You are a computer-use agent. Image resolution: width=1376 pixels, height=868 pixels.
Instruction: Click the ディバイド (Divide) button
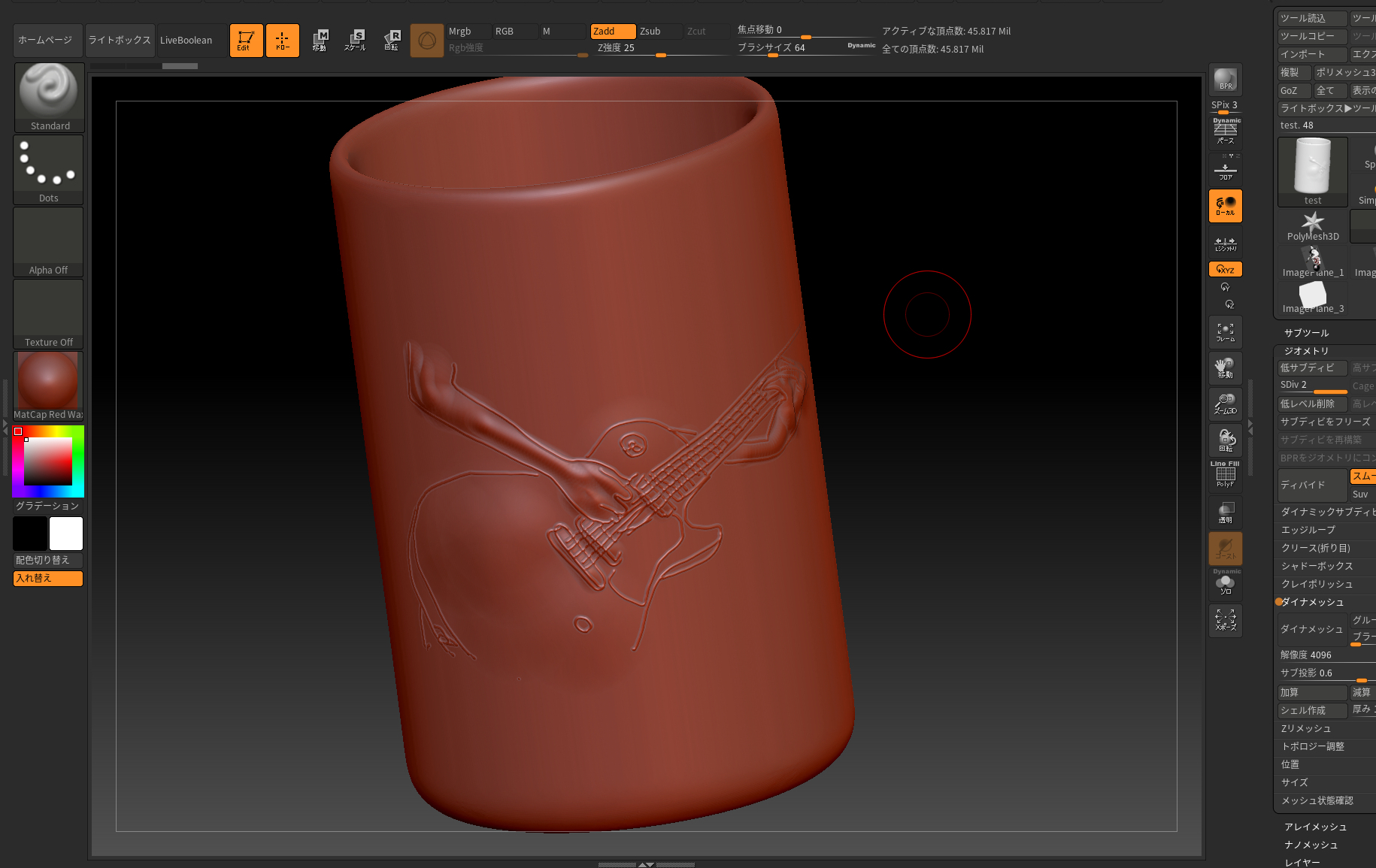click(x=1313, y=485)
